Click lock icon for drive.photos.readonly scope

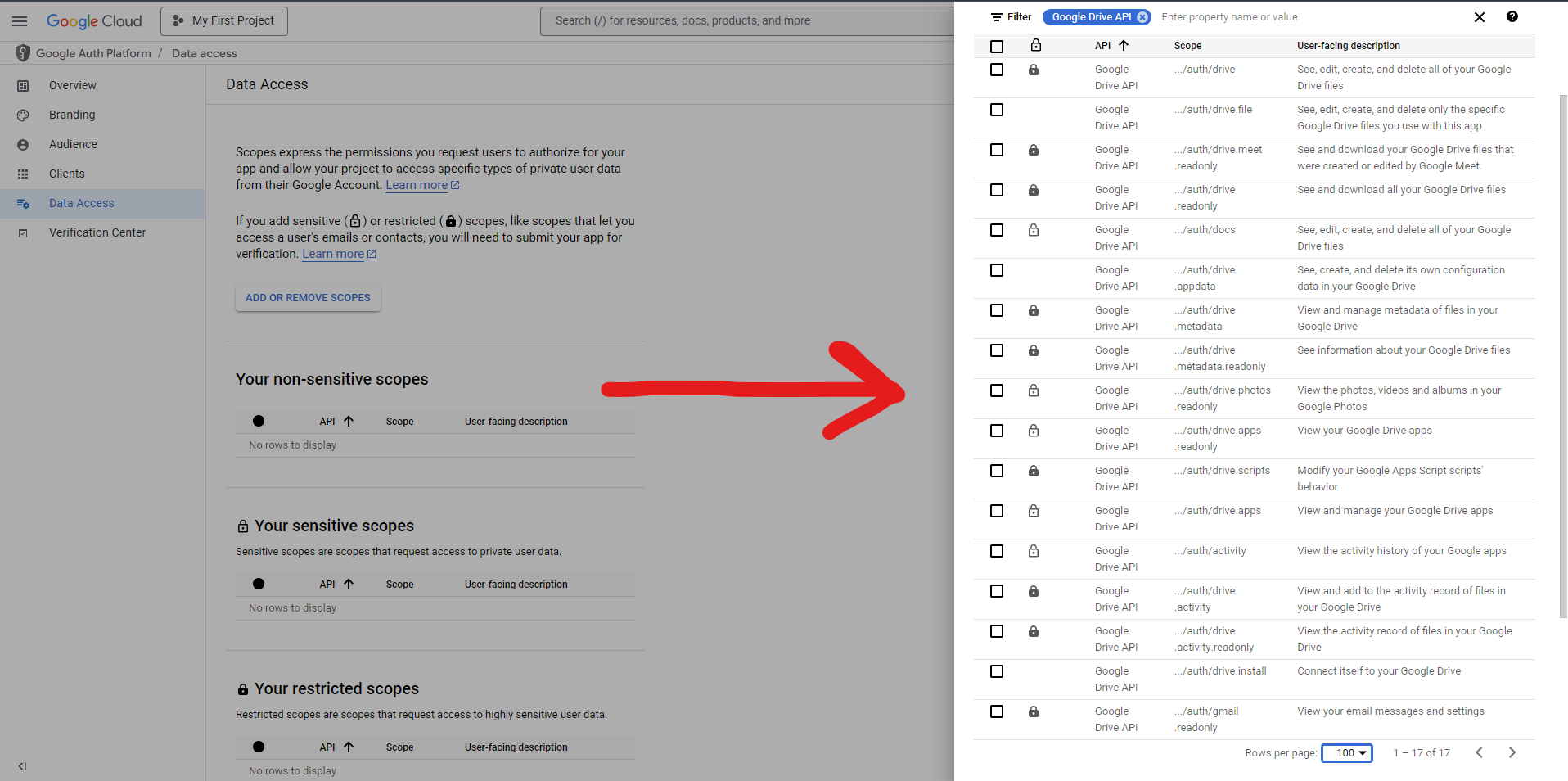tap(1034, 391)
